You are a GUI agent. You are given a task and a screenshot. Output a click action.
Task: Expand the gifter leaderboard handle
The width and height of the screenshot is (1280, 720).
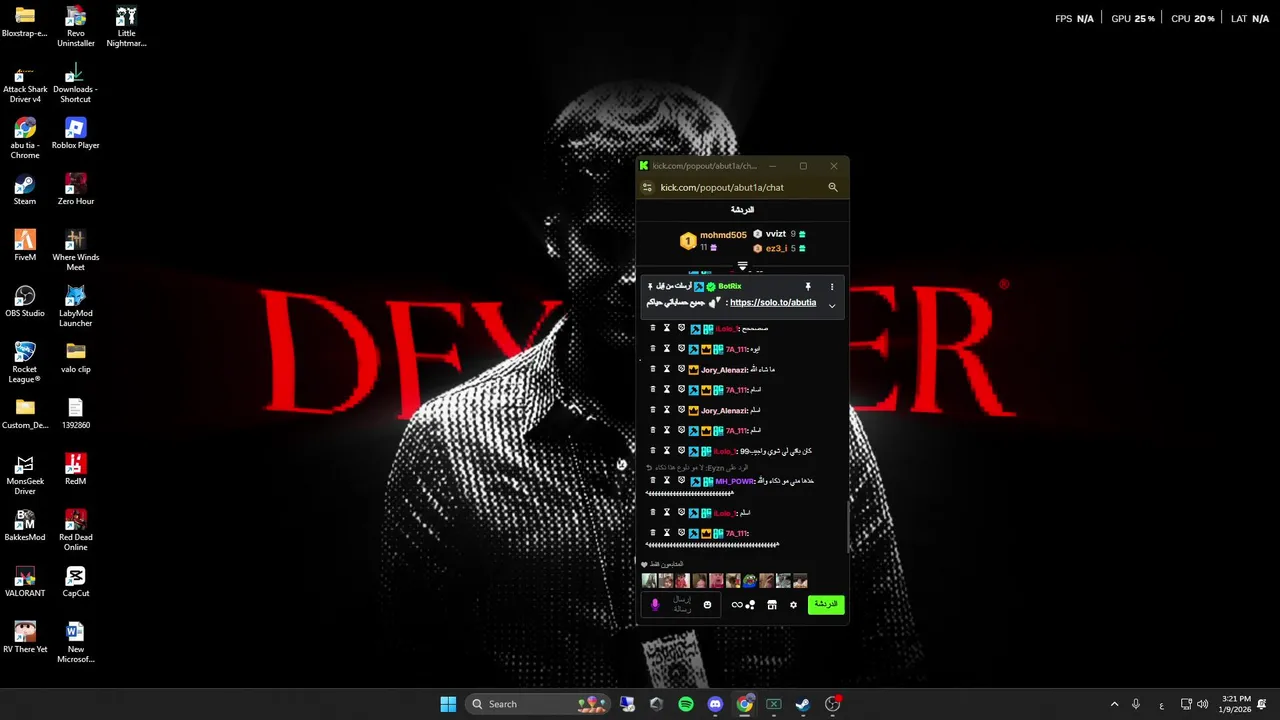[742, 267]
